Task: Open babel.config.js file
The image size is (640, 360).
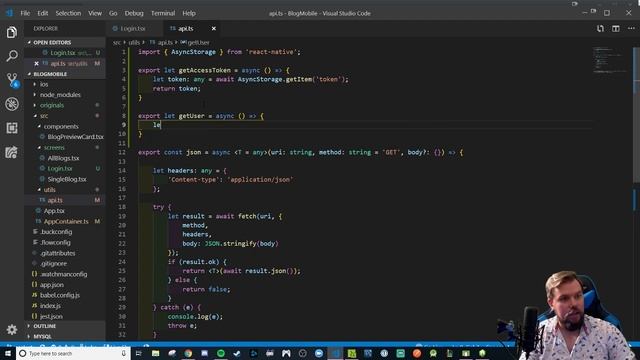Action: (60, 295)
